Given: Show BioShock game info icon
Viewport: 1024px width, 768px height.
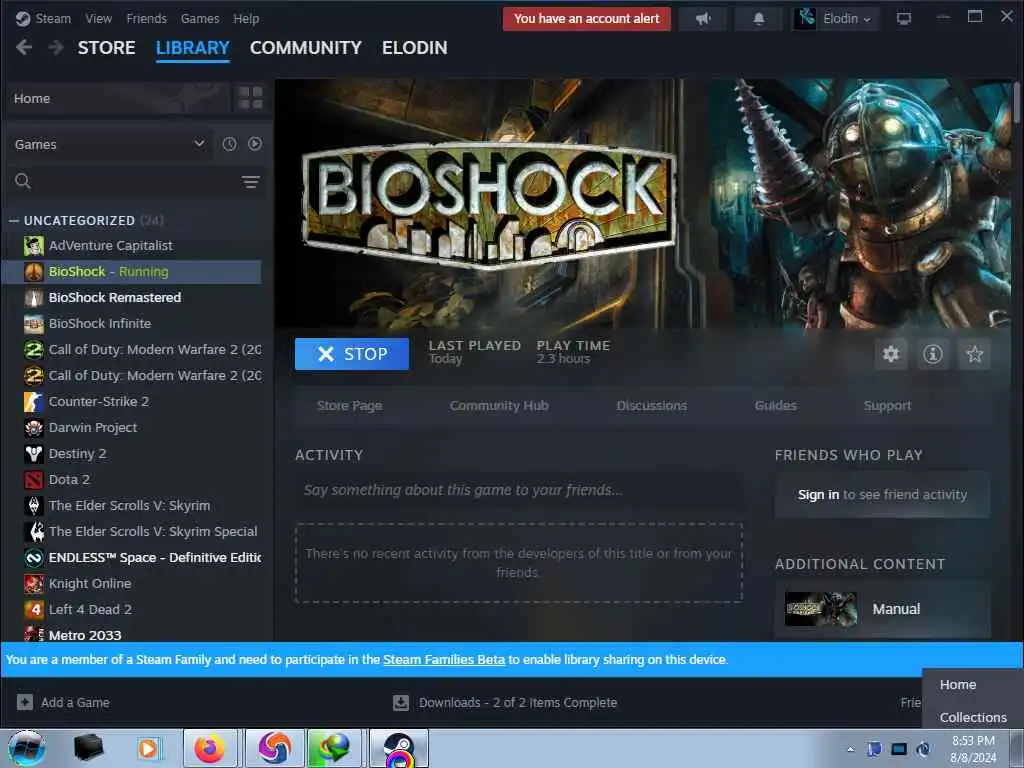Looking at the screenshot, I should click(x=933, y=354).
